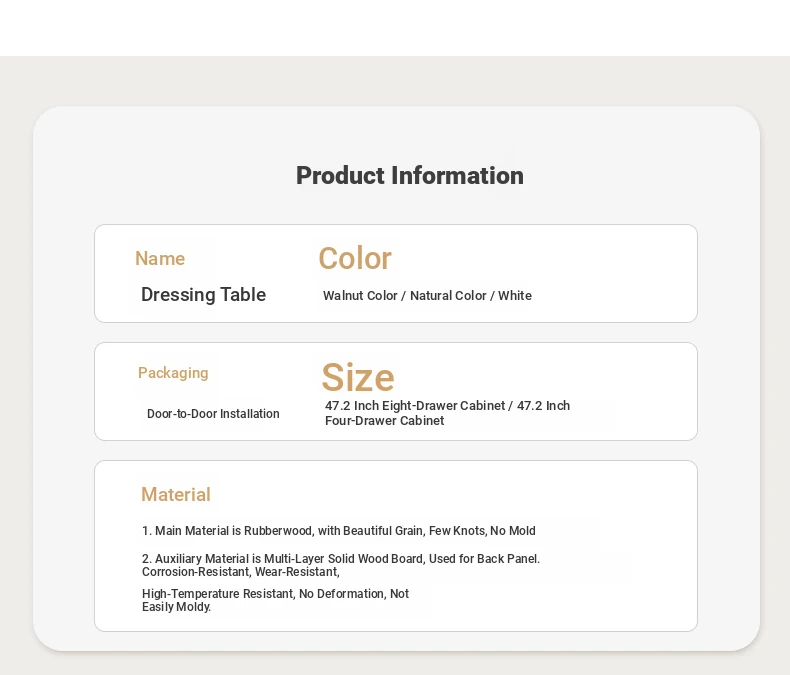Click the Product Information heading
Screen dimensions: 790x675
pos(410,176)
